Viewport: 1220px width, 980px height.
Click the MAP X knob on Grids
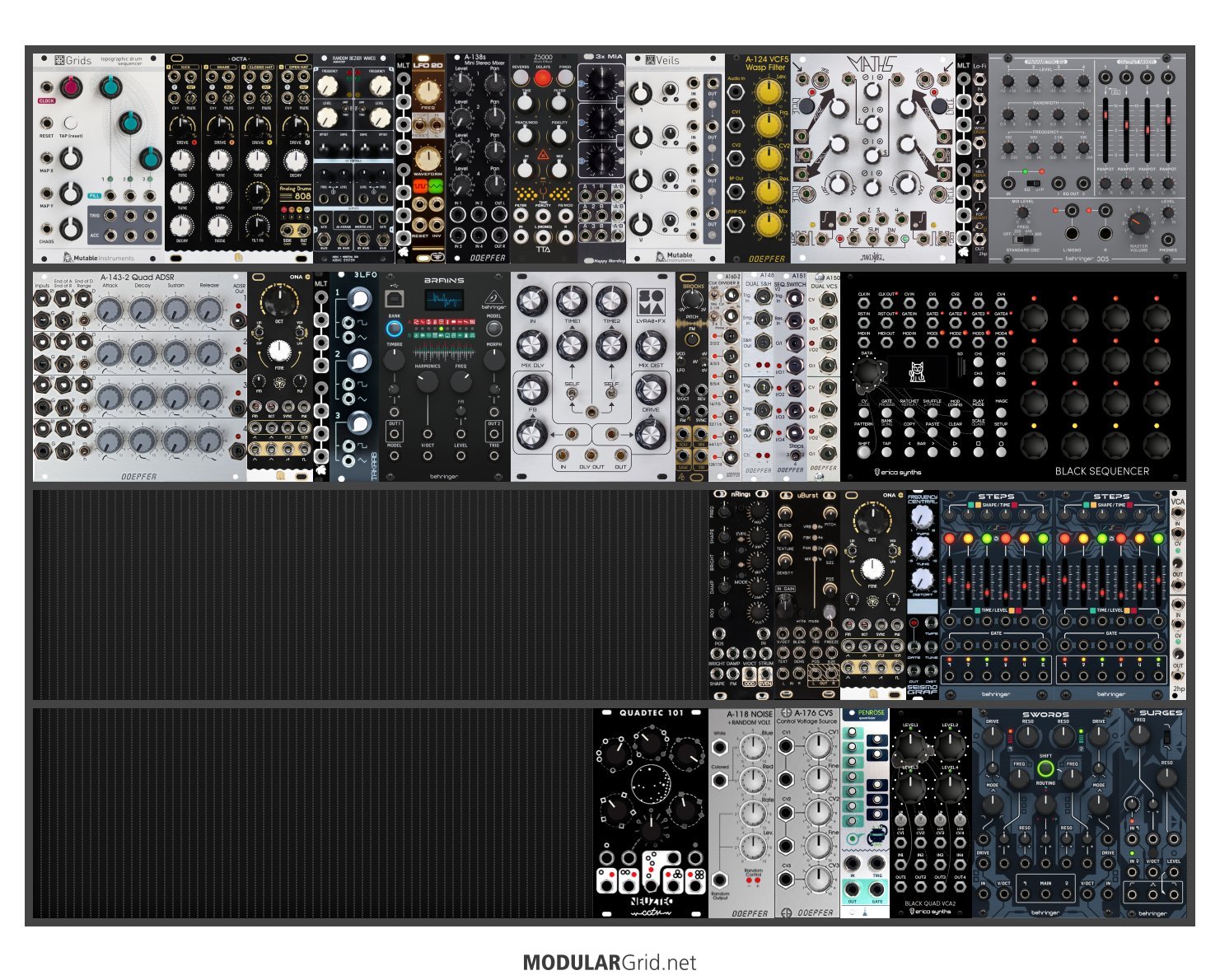(72, 158)
